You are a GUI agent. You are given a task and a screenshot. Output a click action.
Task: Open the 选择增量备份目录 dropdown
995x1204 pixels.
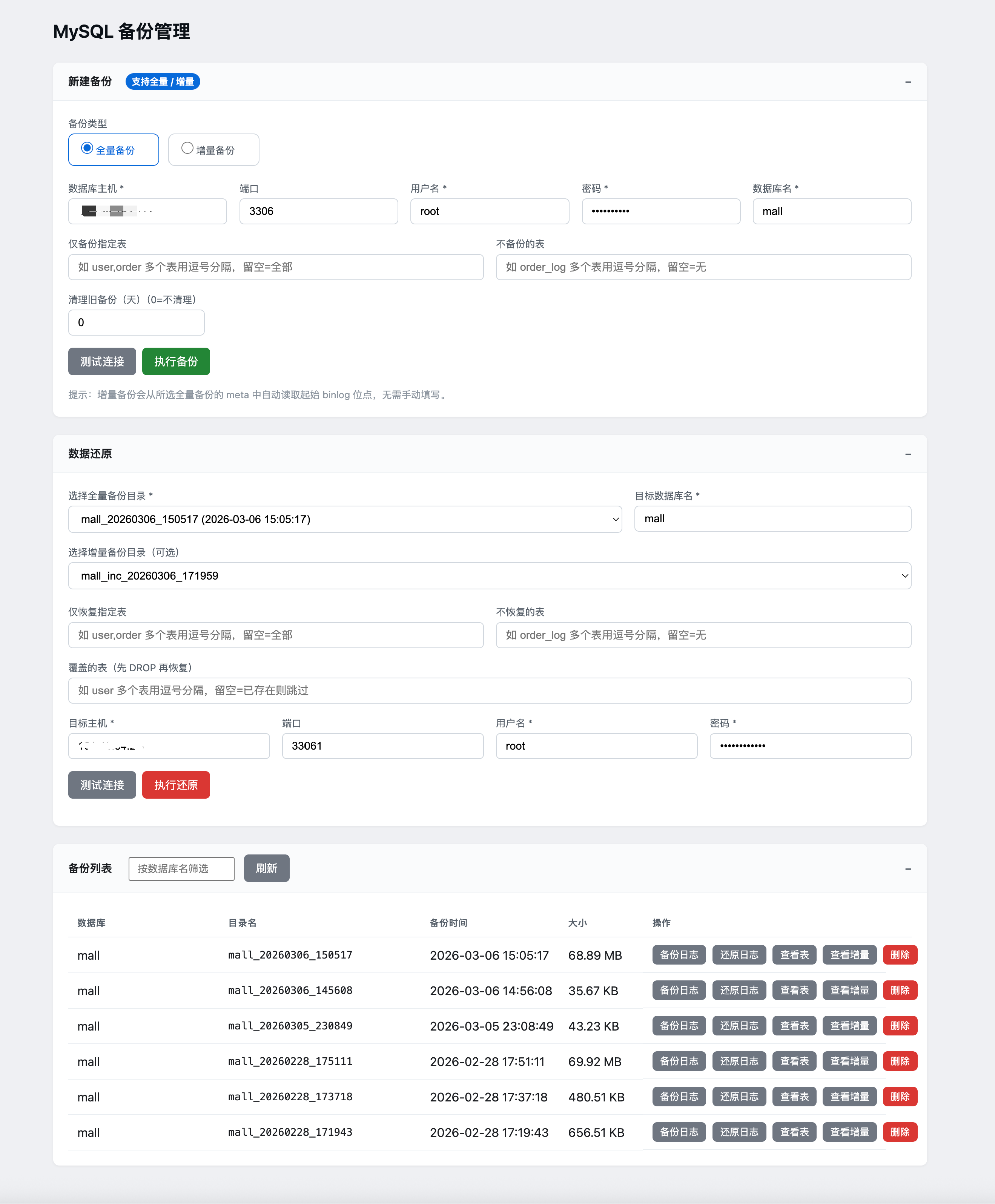(489, 576)
